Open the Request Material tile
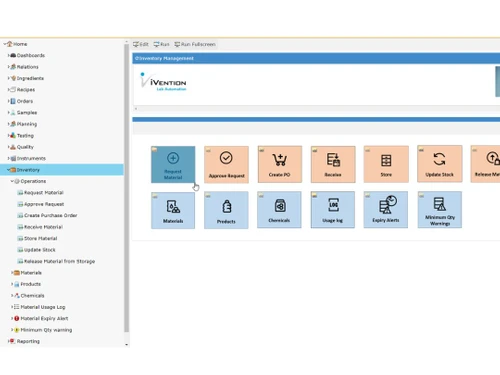This screenshot has height=375, width=500. 173,164
